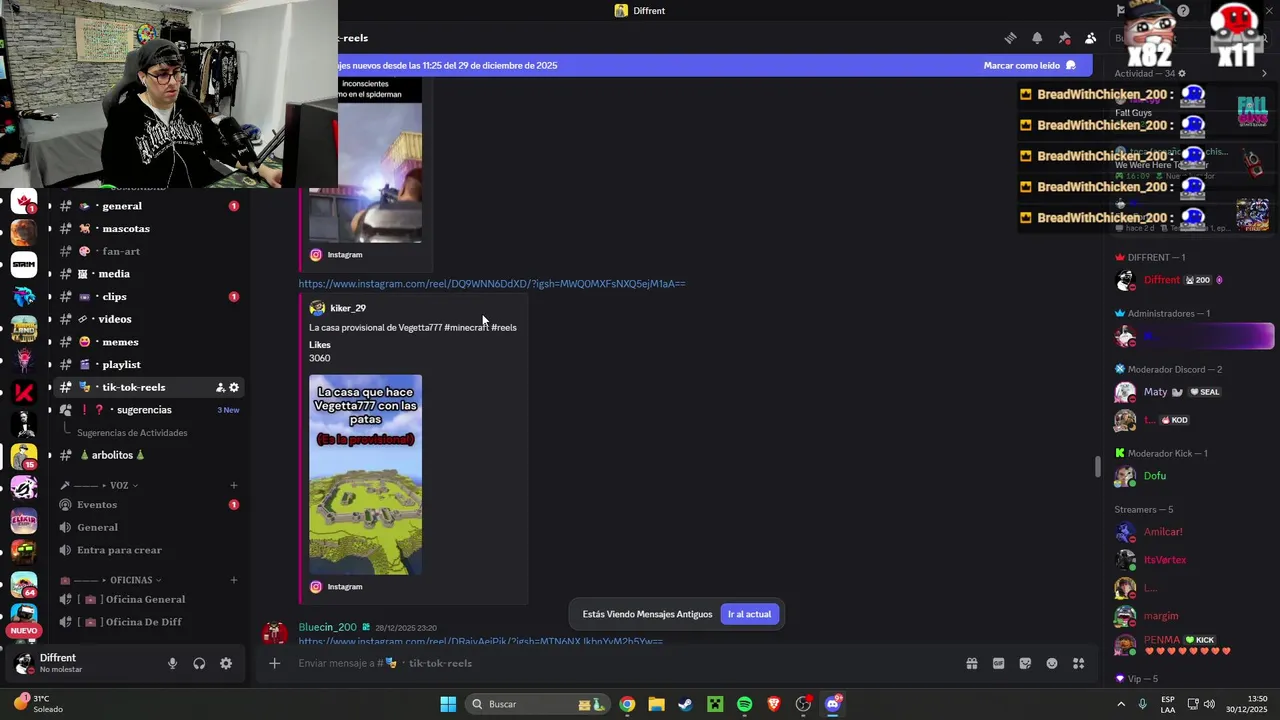The width and height of the screenshot is (1280, 720).
Task: Click the NUEVO unread servers pill
Action: tap(24, 631)
